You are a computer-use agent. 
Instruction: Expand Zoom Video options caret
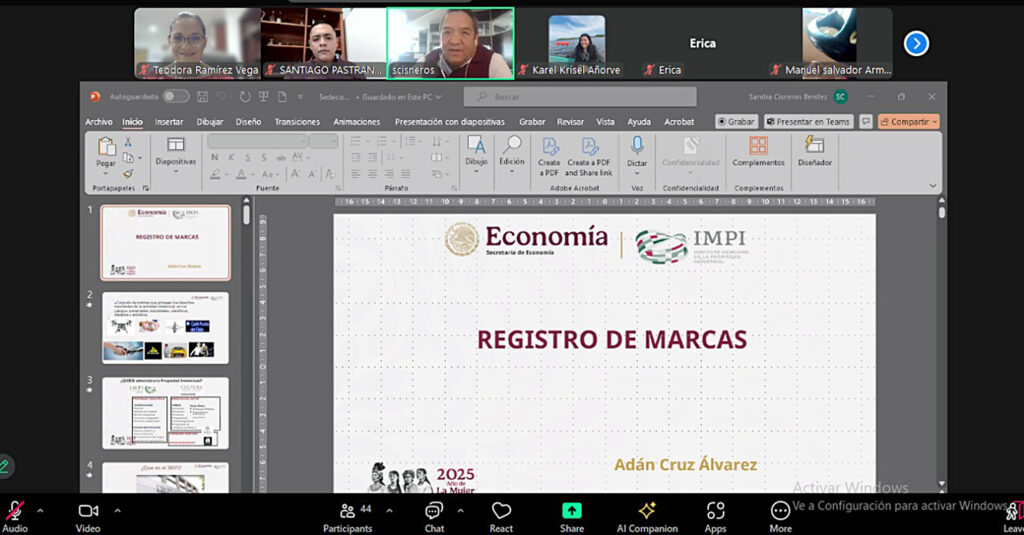tap(118, 511)
